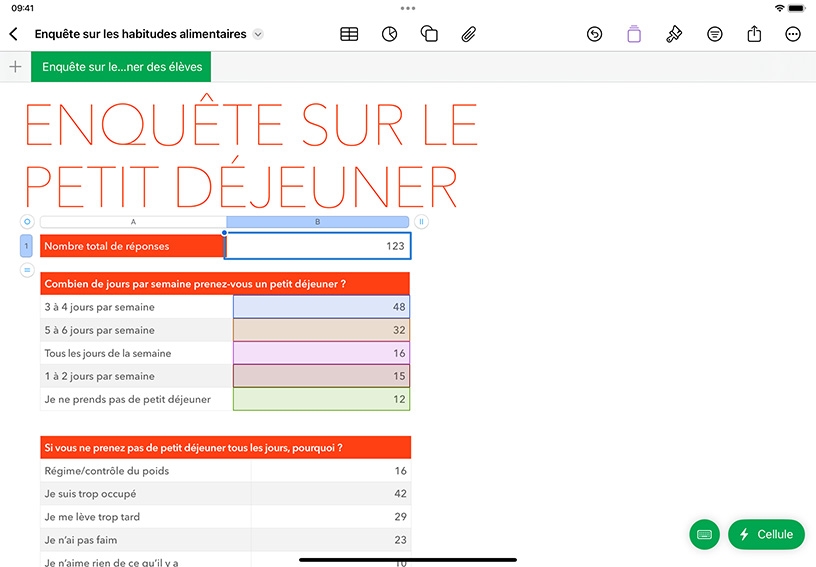
Task: Tap the purple paste clipboard icon
Action: pos(634,34)
